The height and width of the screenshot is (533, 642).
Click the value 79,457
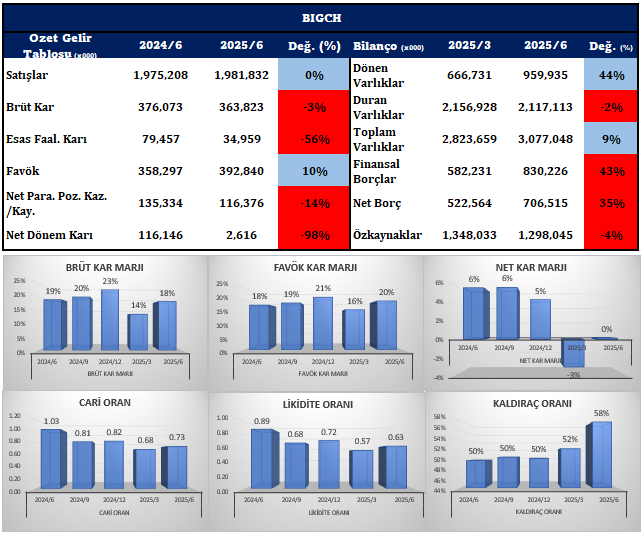[x=160, y=139]
